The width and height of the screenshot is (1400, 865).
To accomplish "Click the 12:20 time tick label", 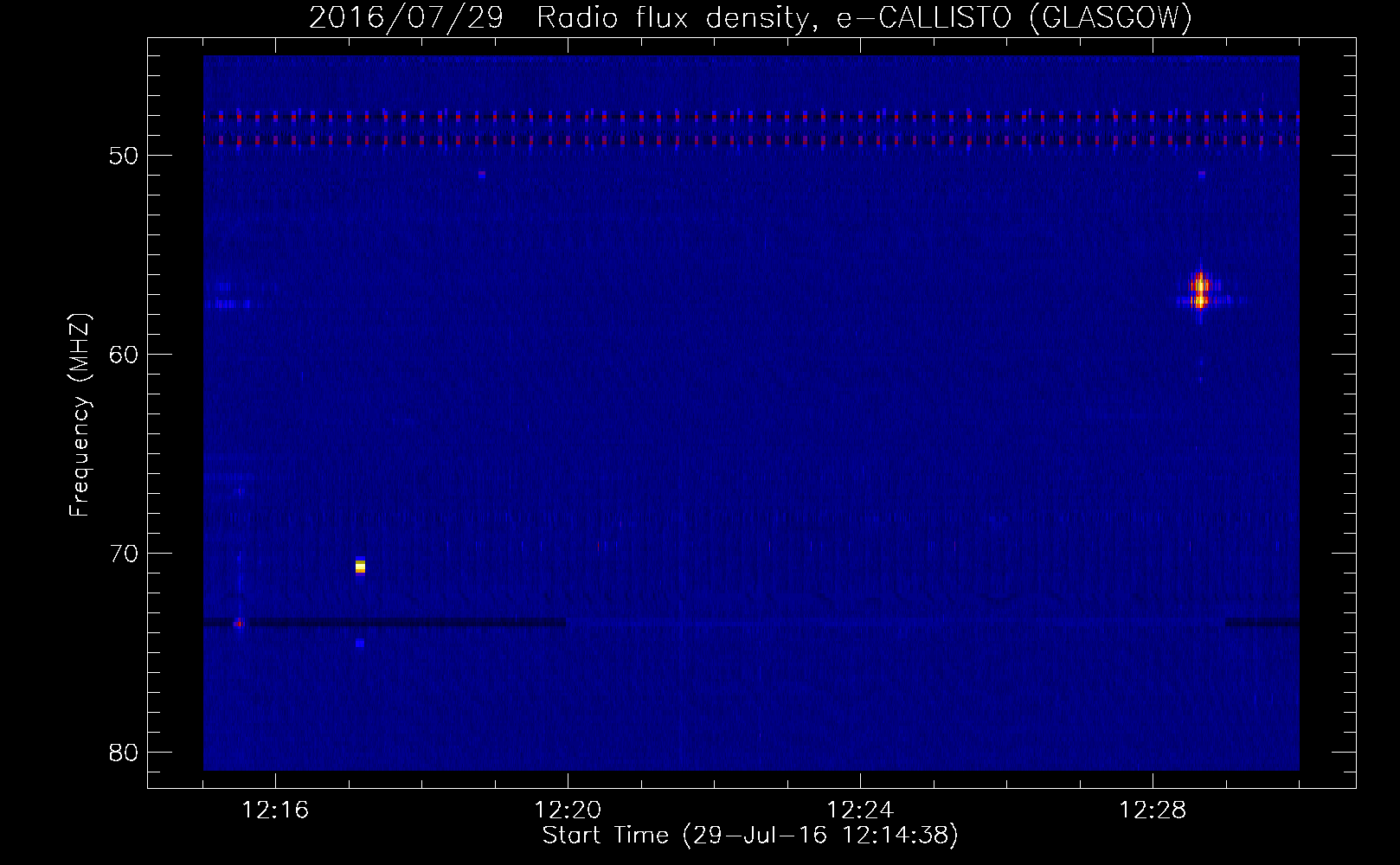I will click(x=568, y=811).
